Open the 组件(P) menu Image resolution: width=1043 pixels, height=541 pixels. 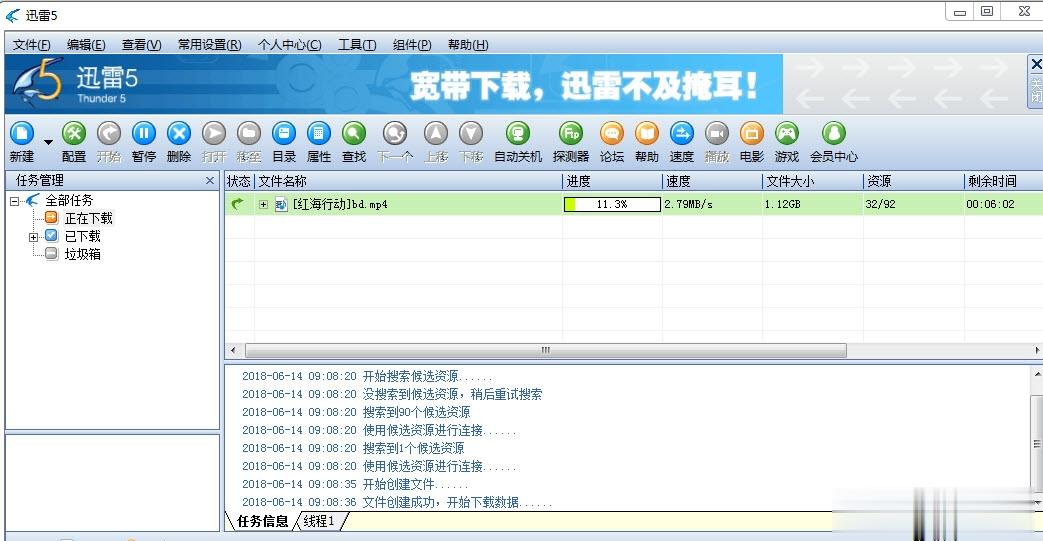[412, 45]
